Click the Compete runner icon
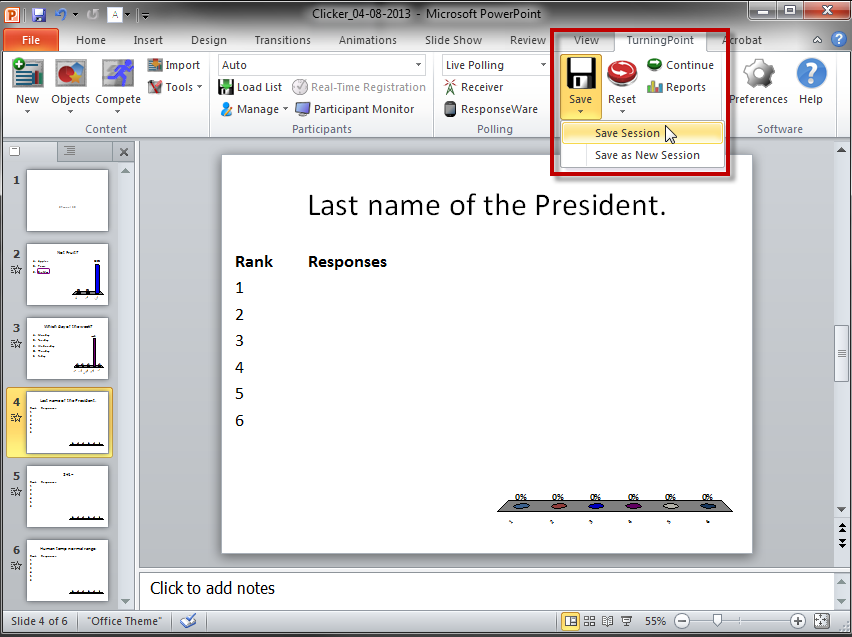The width and height of the screenshot is (852, 637). (x=118, y=74)
